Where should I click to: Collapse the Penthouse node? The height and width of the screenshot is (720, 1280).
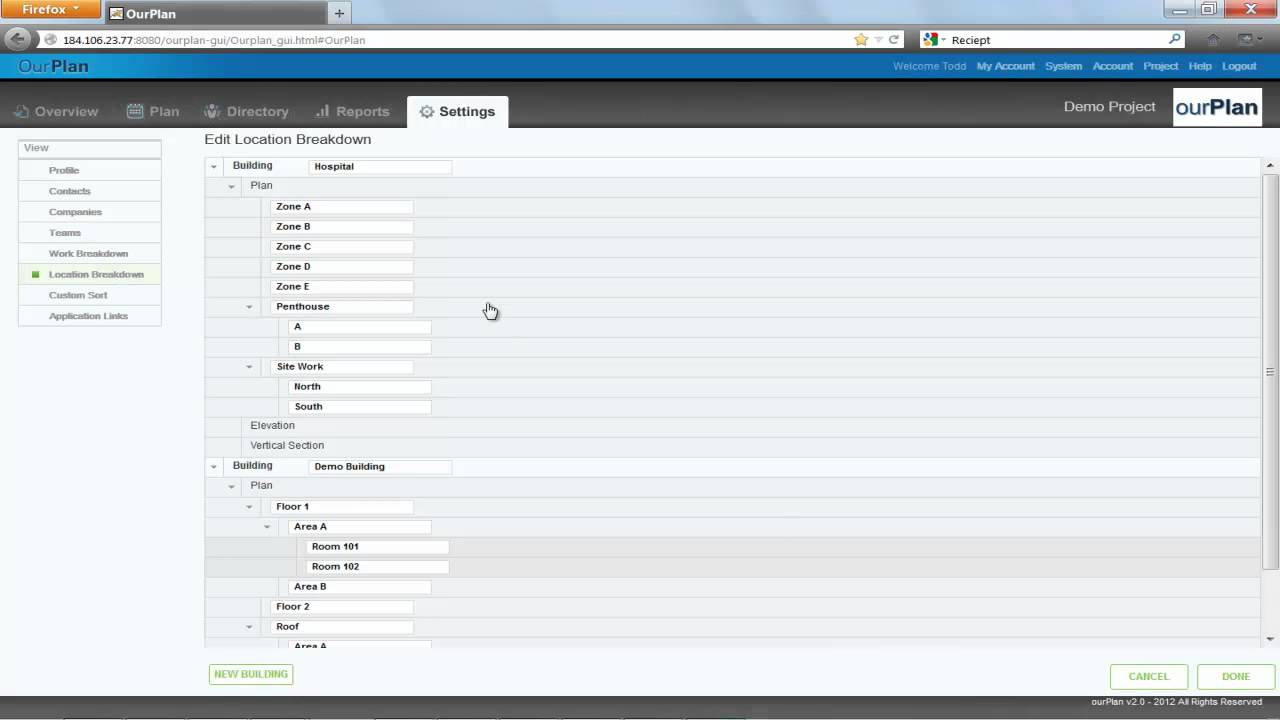point(249,307)
